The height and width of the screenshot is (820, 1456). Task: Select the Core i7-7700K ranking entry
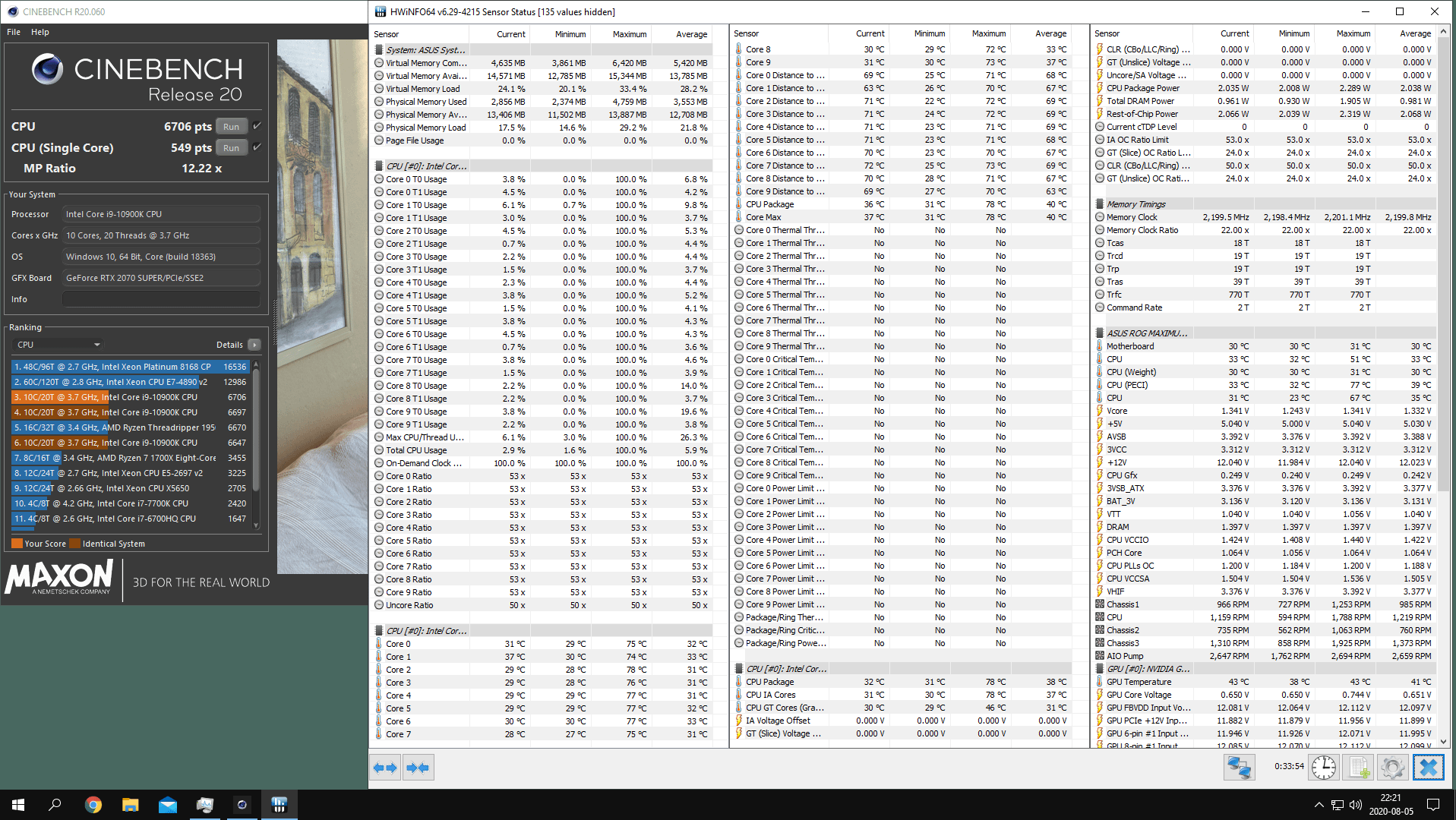(130, 503)
